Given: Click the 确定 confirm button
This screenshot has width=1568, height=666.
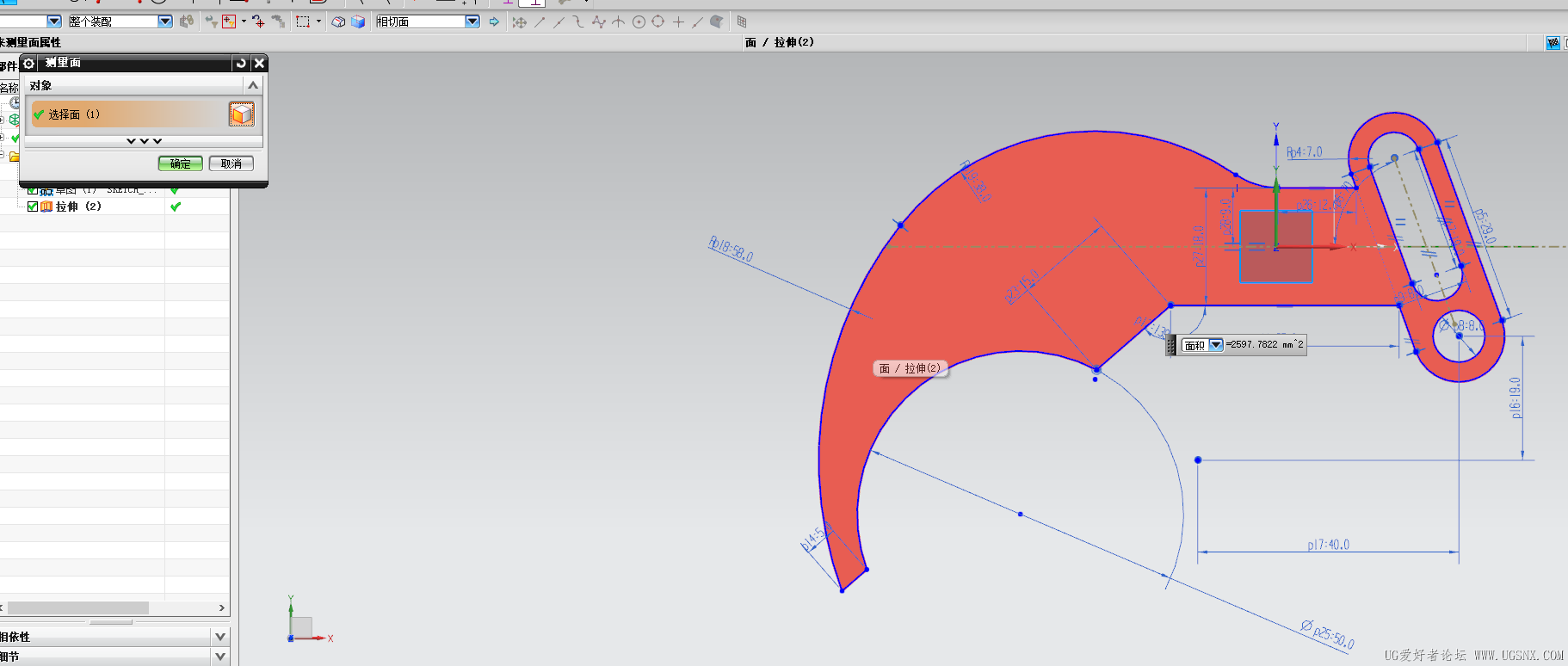Looking at the screenshot, I should pos(180,163).
